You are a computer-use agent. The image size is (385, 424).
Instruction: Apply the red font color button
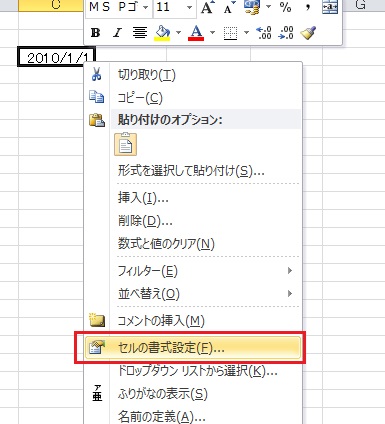pyautogui.click(x=196, y=33)
